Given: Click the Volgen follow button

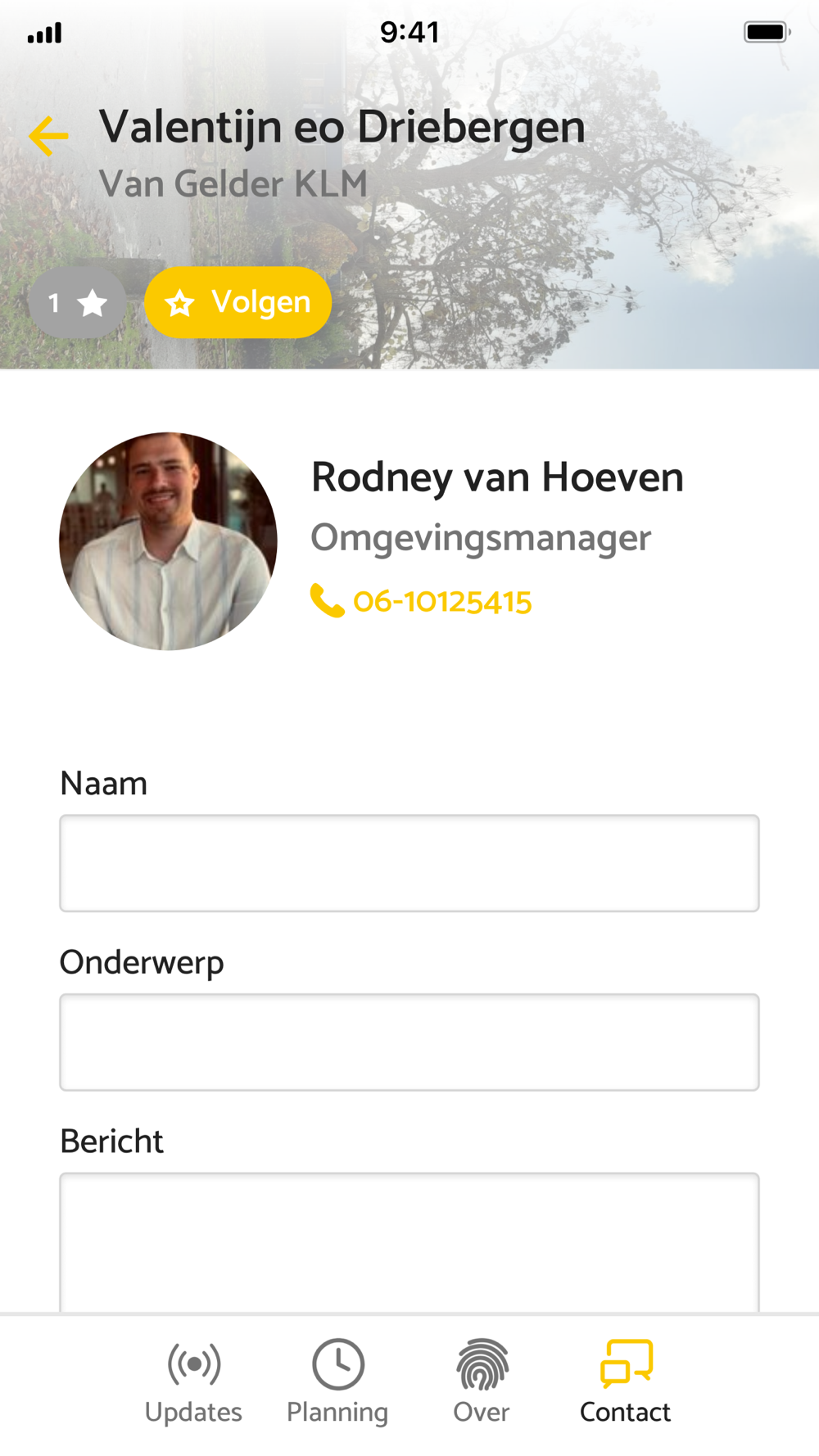Looking at the screenshot, I should (238, 302).
